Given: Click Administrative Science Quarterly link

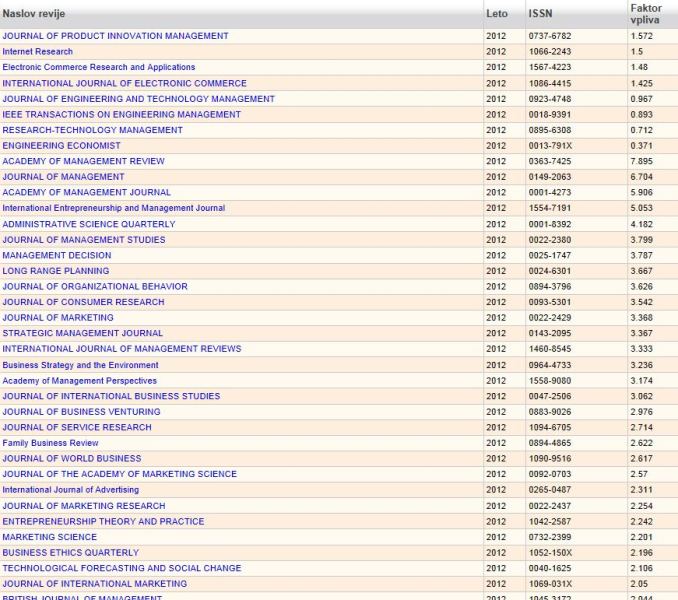Looking at the screenshot, I should [89, 224].
